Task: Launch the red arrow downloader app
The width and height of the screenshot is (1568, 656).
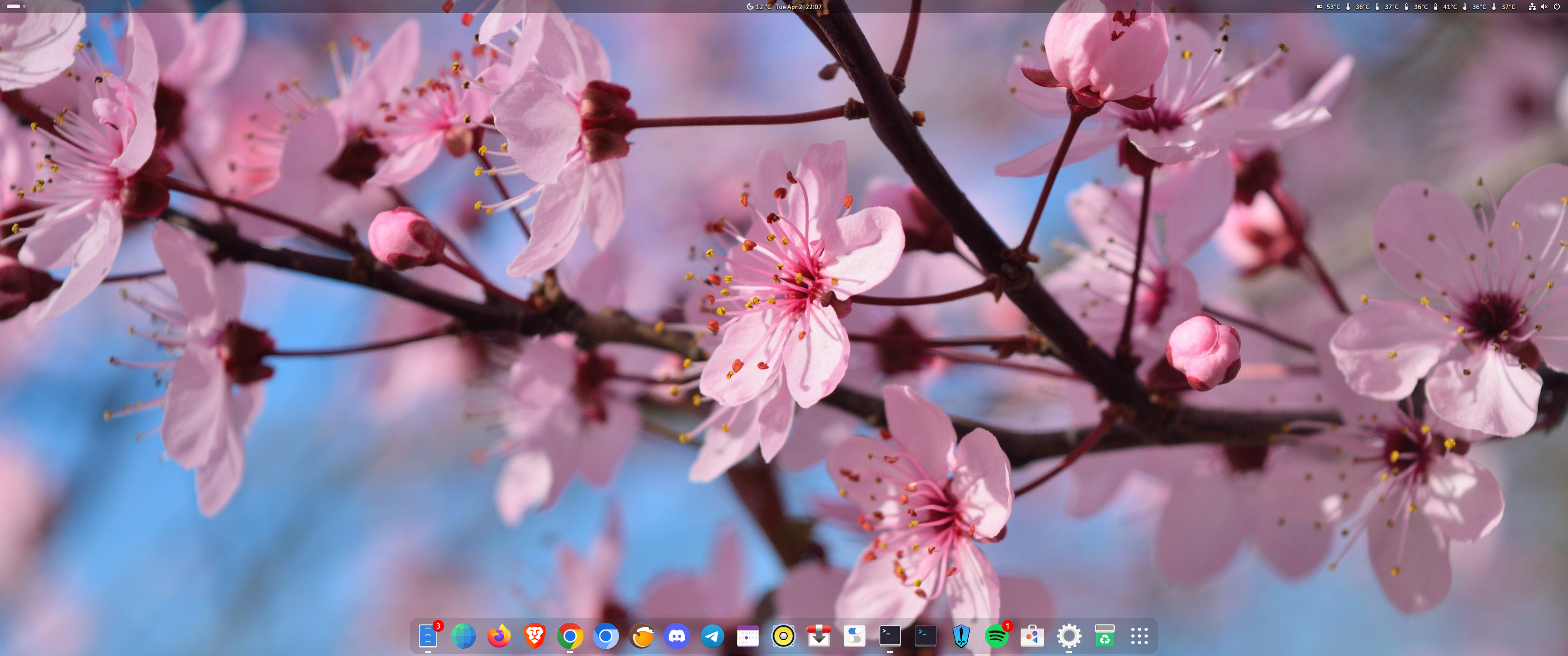Action: pyautogui.click(x=819, y=636)
